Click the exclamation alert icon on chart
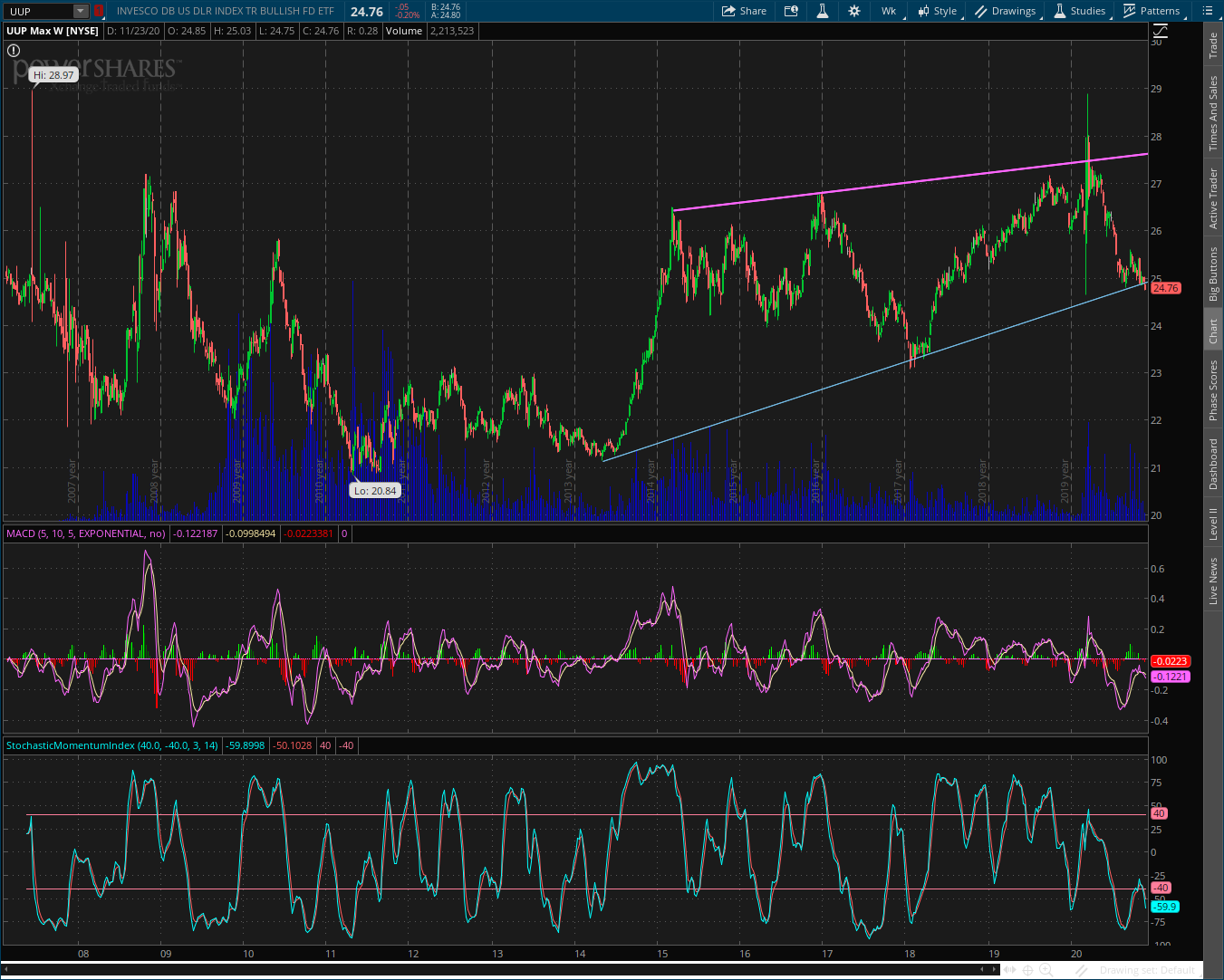1224x980 pixels. [14, 51]
